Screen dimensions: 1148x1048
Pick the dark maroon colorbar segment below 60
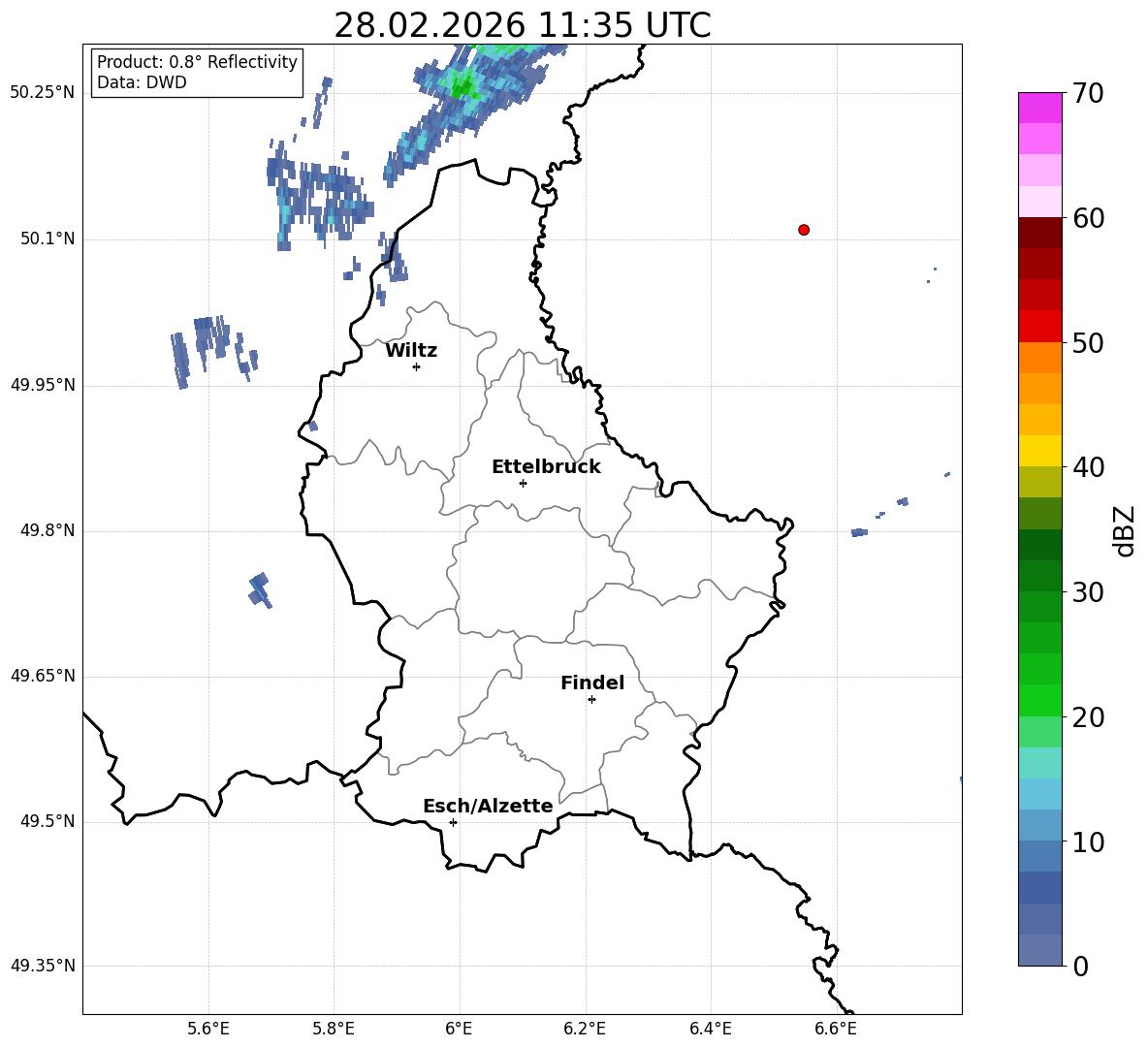tap(1040, 234)
